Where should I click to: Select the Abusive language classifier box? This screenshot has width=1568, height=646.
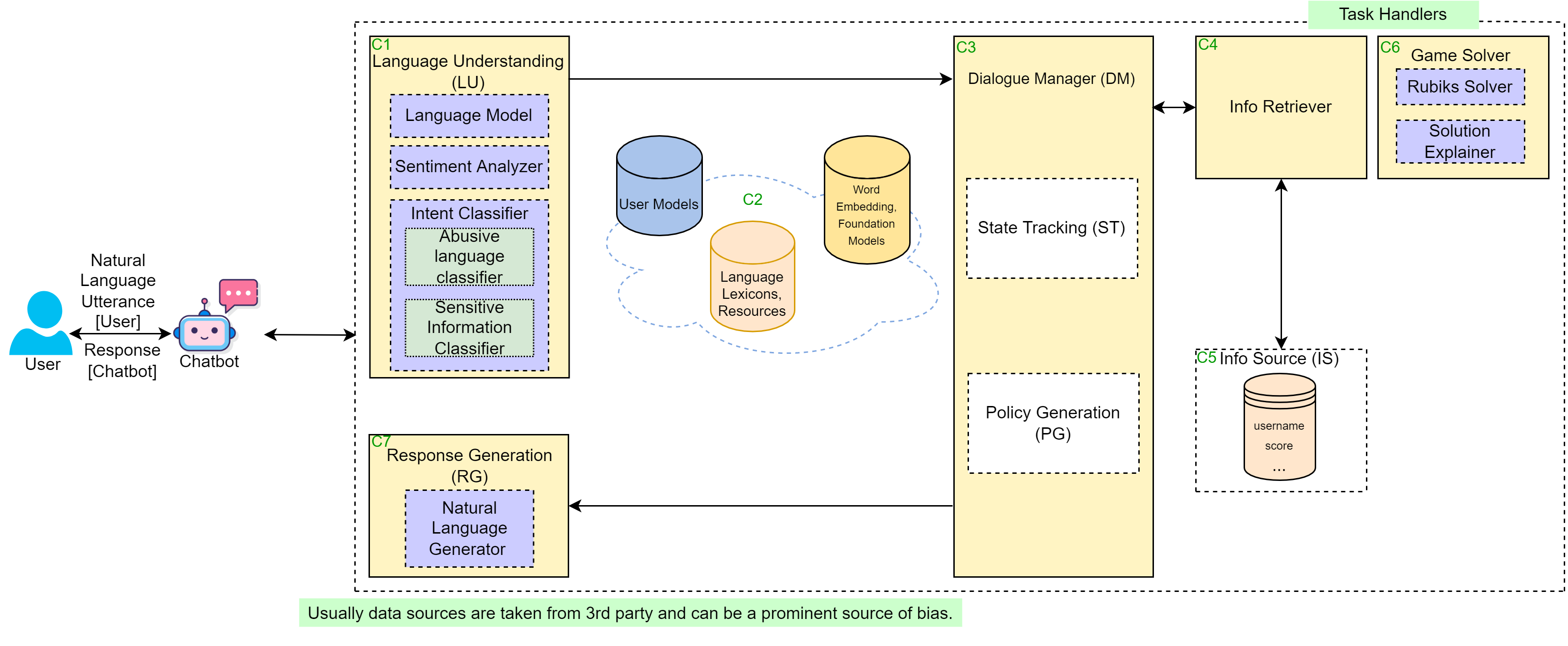pyautogui.click(x=469, y=257)
